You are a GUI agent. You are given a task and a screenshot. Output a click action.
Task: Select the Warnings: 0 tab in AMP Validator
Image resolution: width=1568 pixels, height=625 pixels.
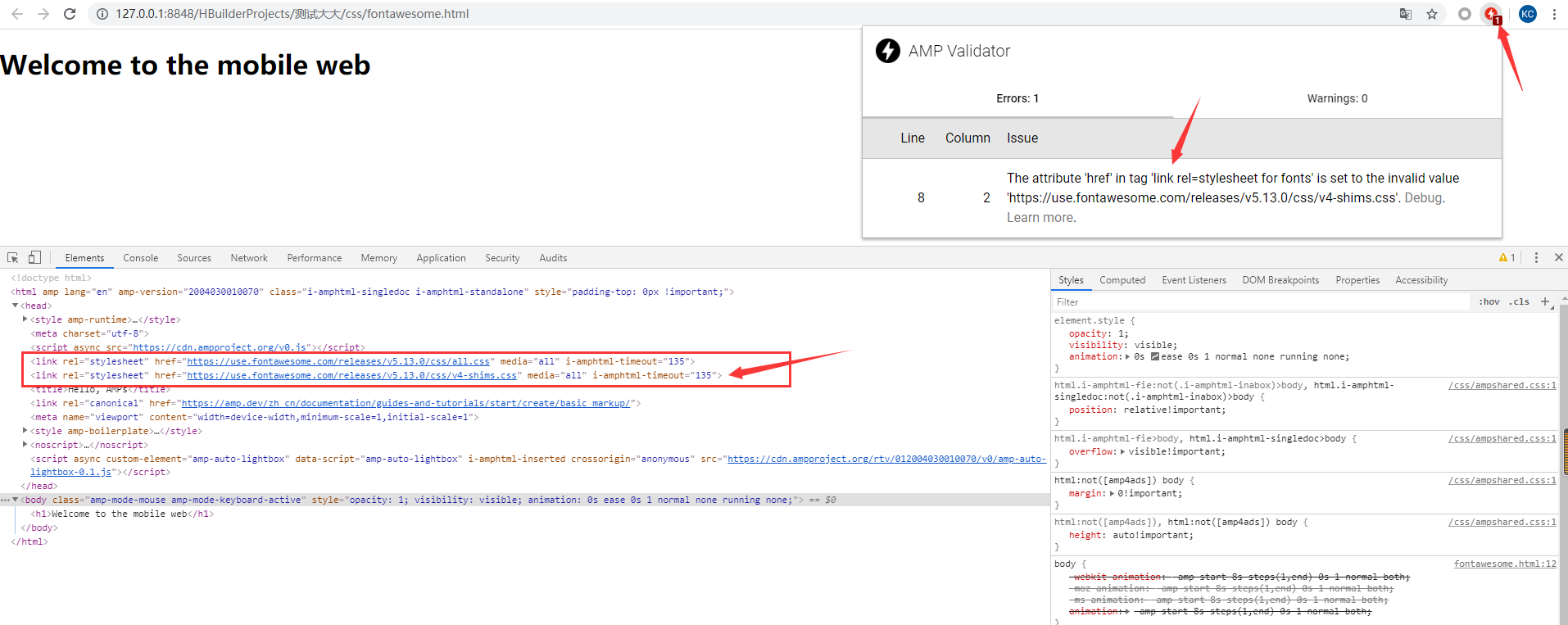click(x=1337, y=98)
